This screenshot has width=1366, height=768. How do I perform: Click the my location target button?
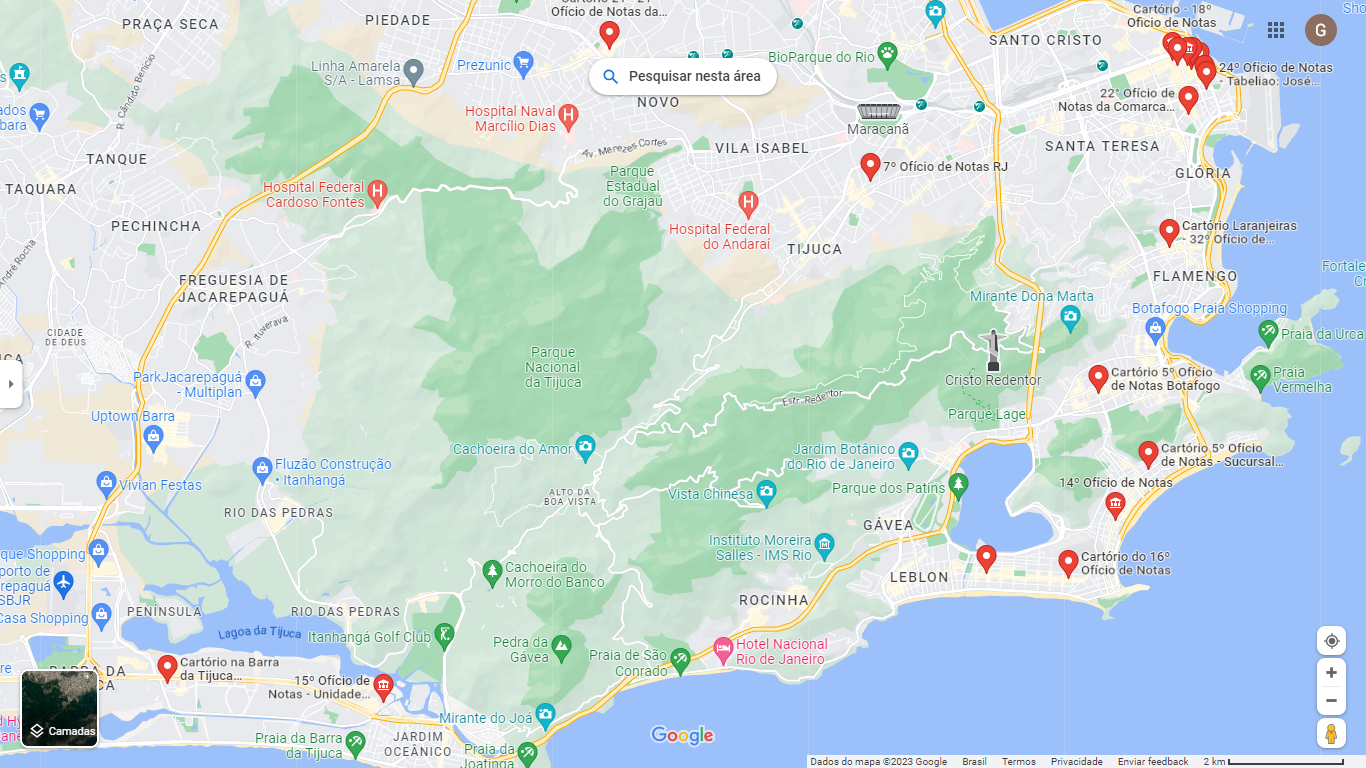click(1331, 641)
